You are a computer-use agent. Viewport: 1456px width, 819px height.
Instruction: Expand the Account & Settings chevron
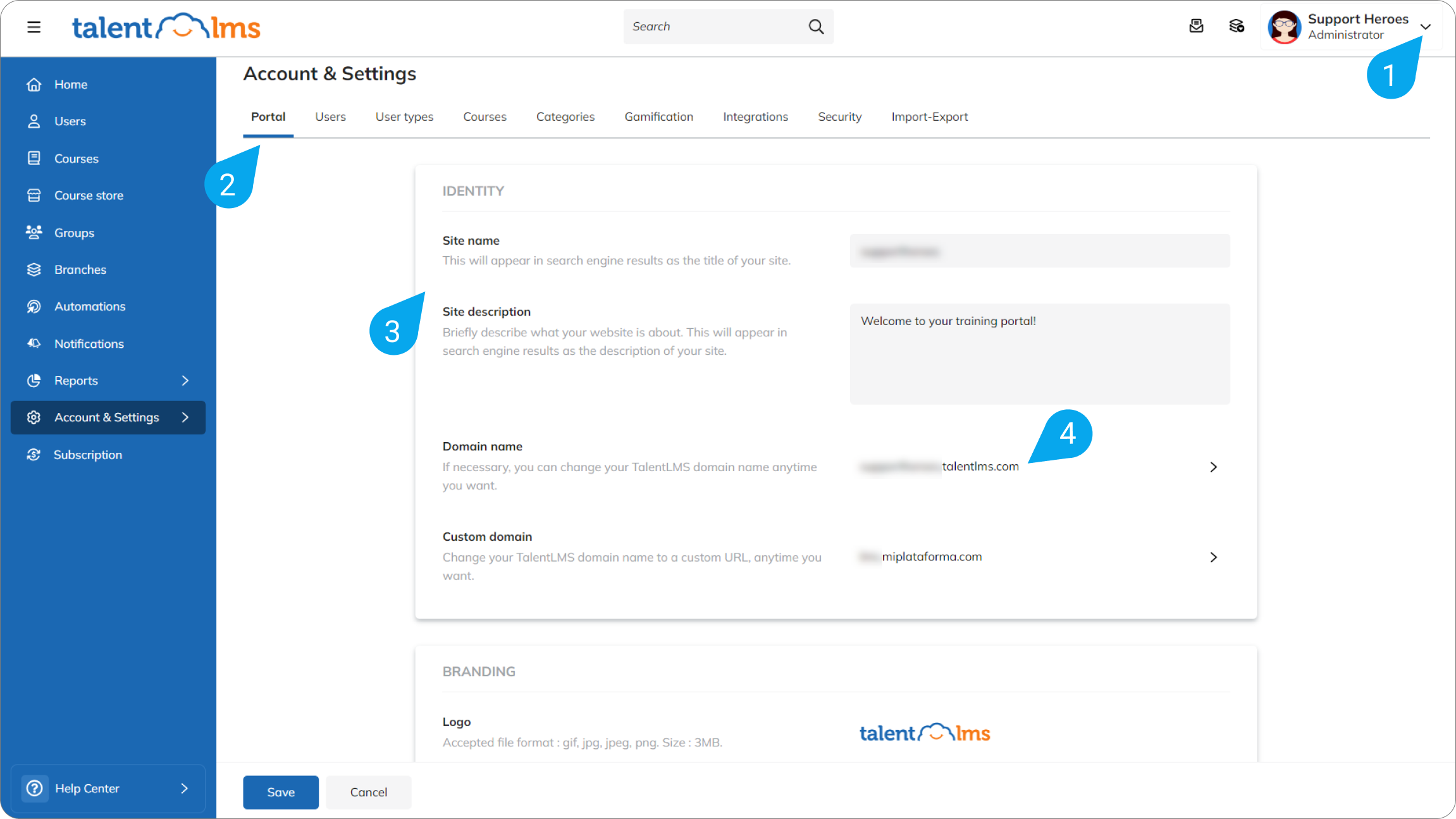pyautogui.click(x=185, y=417)
